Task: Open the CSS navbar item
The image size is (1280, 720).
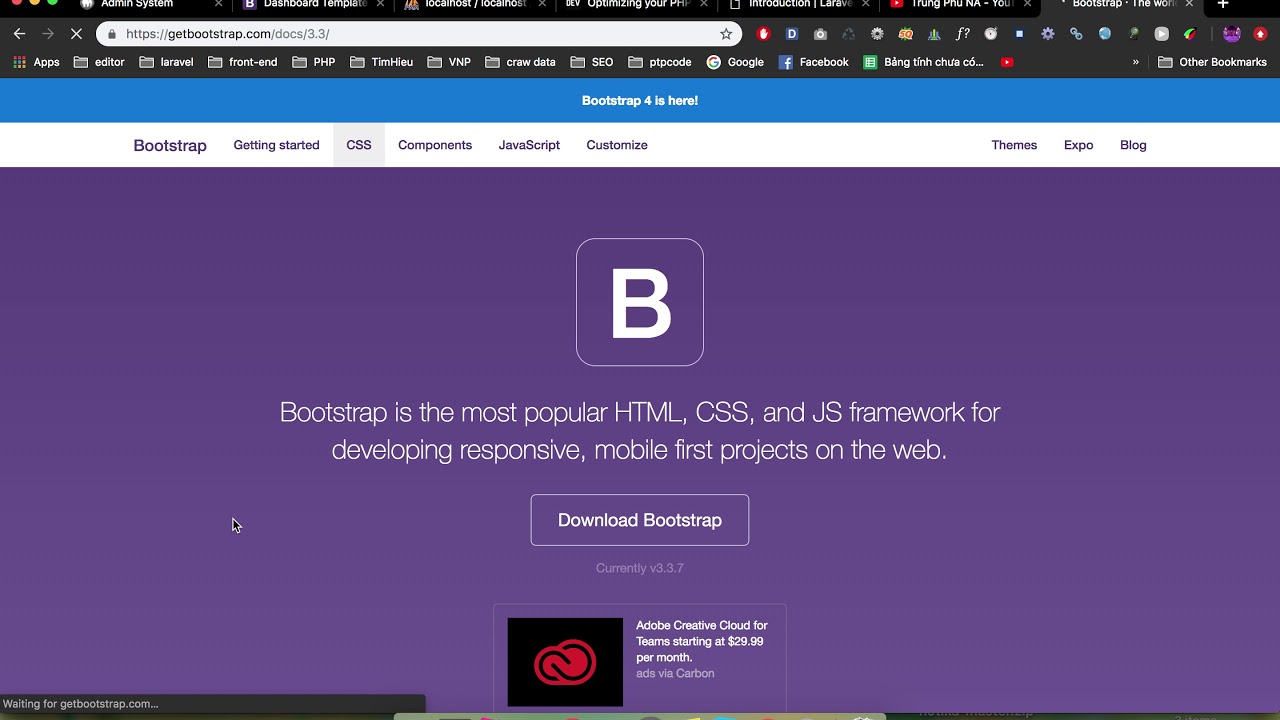Action: [359, 145]
